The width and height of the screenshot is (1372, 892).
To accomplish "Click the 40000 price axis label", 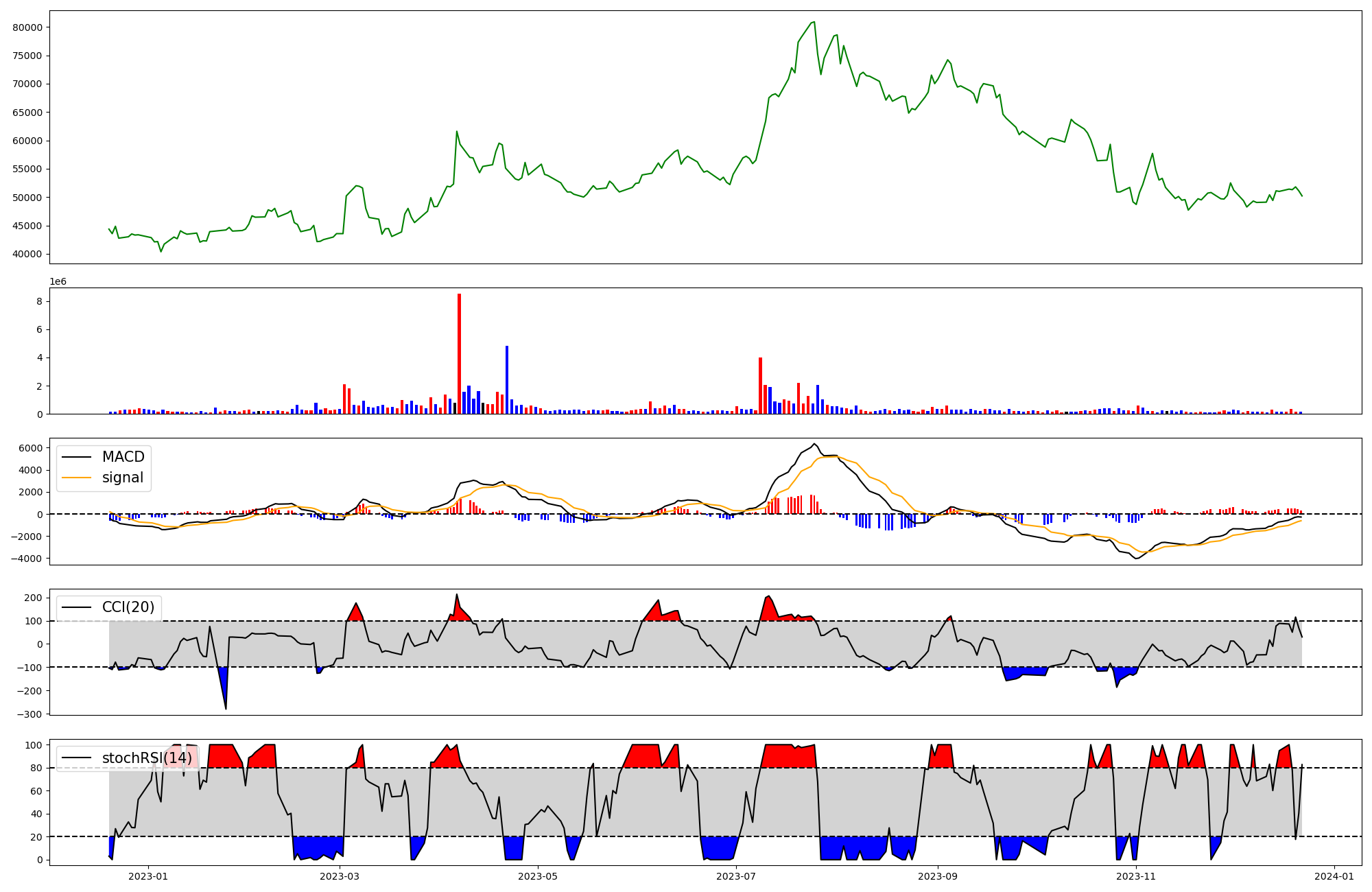I will point(27,254).
